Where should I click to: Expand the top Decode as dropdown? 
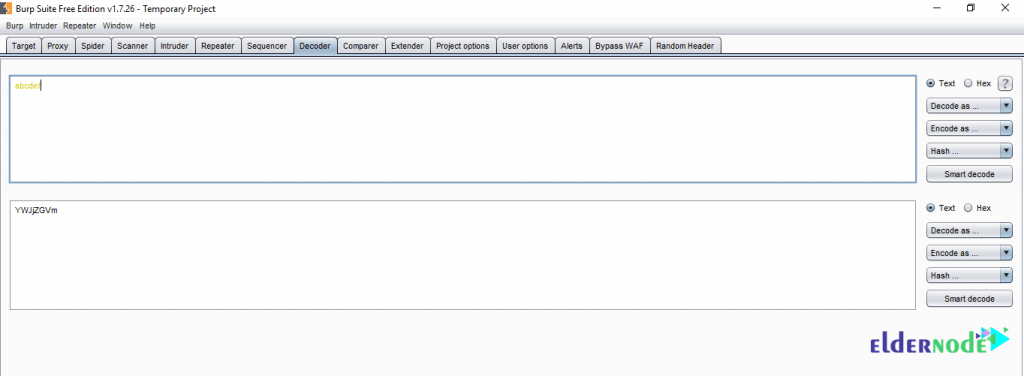pyautogui.click(x=969, y=106)
